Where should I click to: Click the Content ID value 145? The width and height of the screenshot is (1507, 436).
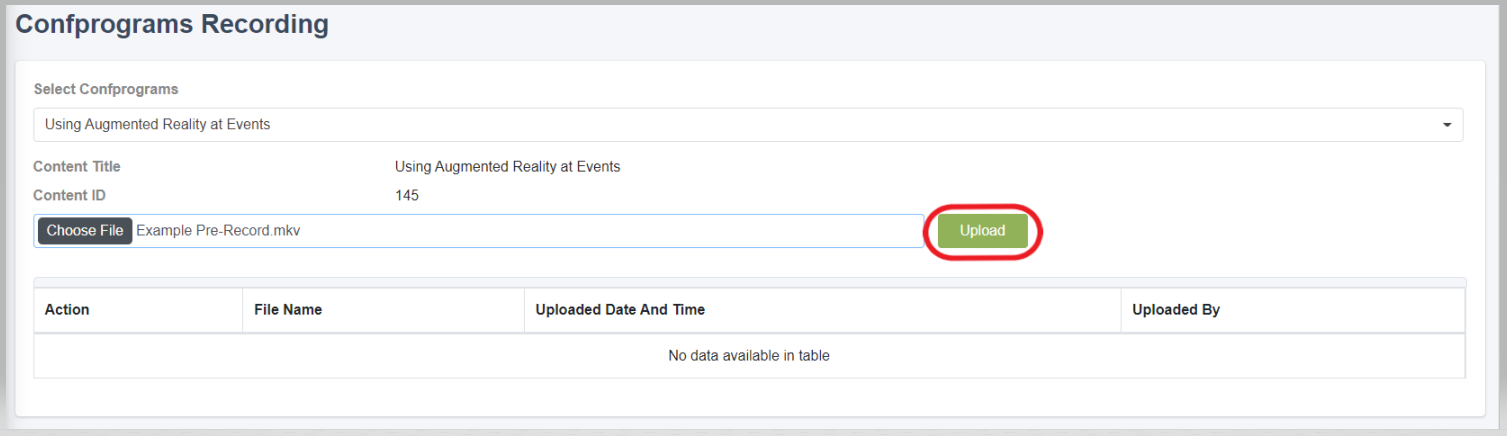pyautogui.click(x=407, y=196)
